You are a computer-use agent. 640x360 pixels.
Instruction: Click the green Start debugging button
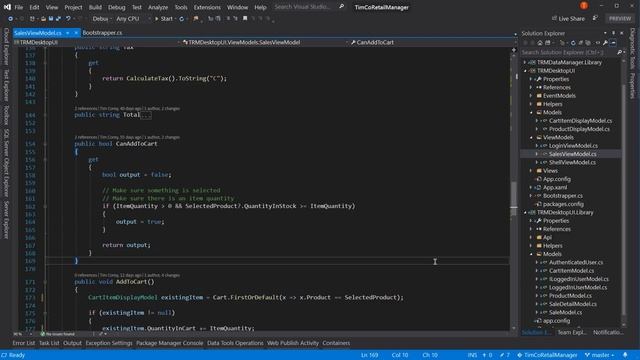[164, 19]
